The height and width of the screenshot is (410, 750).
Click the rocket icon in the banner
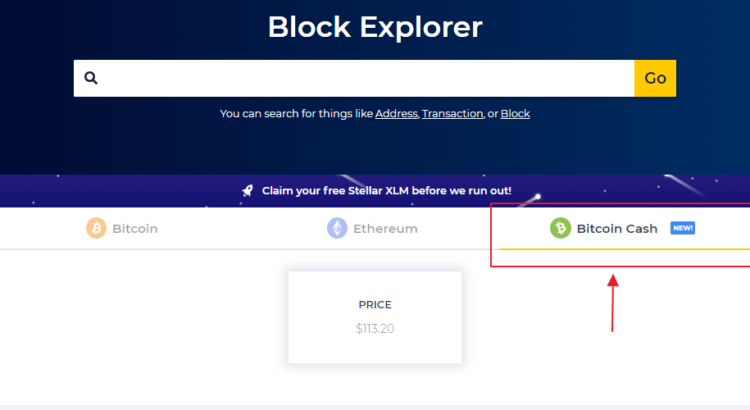(x=247, y=190)
